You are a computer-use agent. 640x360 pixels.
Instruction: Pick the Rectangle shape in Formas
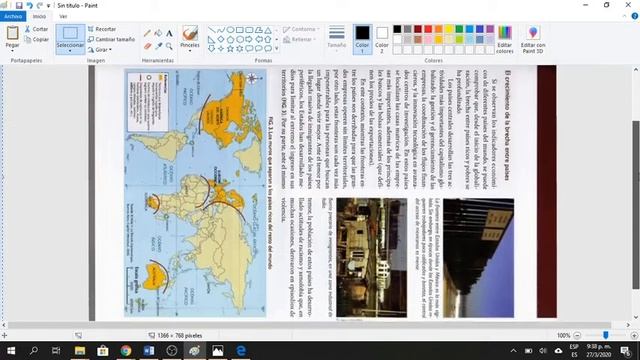240,30
